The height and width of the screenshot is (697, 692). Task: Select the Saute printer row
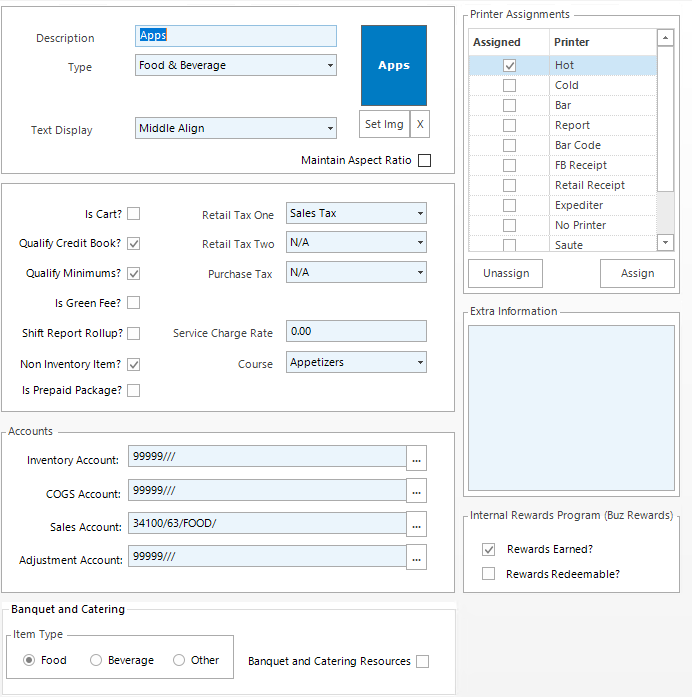[x=563, y=245]
